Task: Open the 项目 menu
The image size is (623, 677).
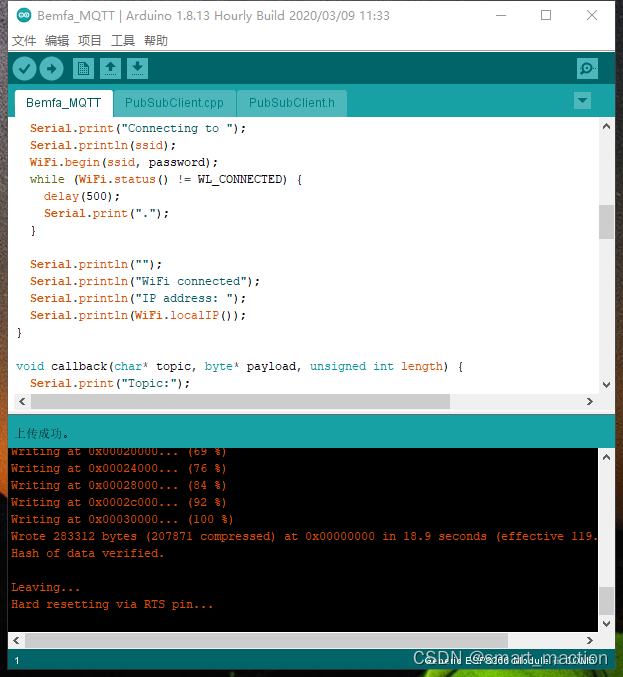Action: point(89,41)
